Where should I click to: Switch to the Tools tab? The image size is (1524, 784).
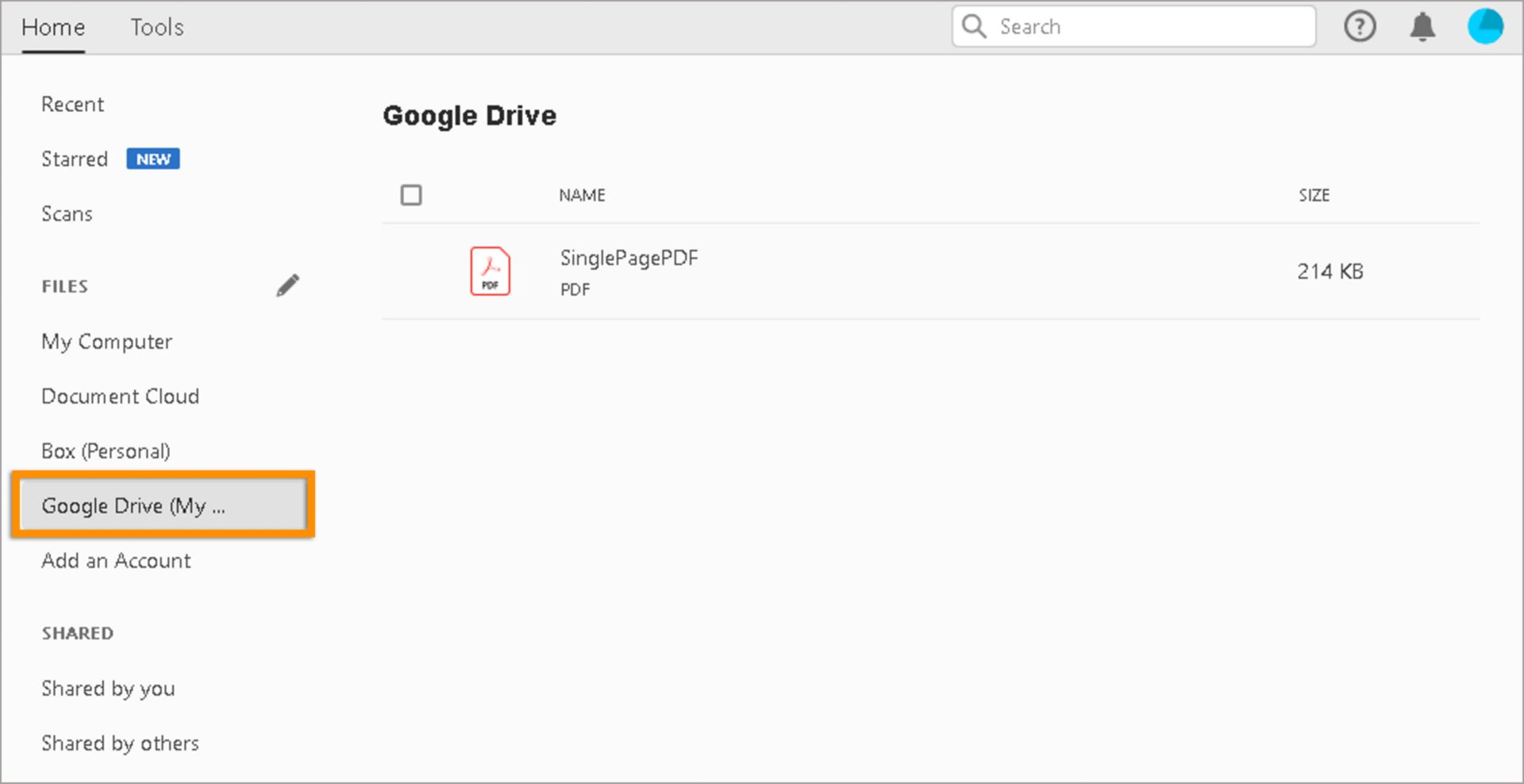click(156, 26)
